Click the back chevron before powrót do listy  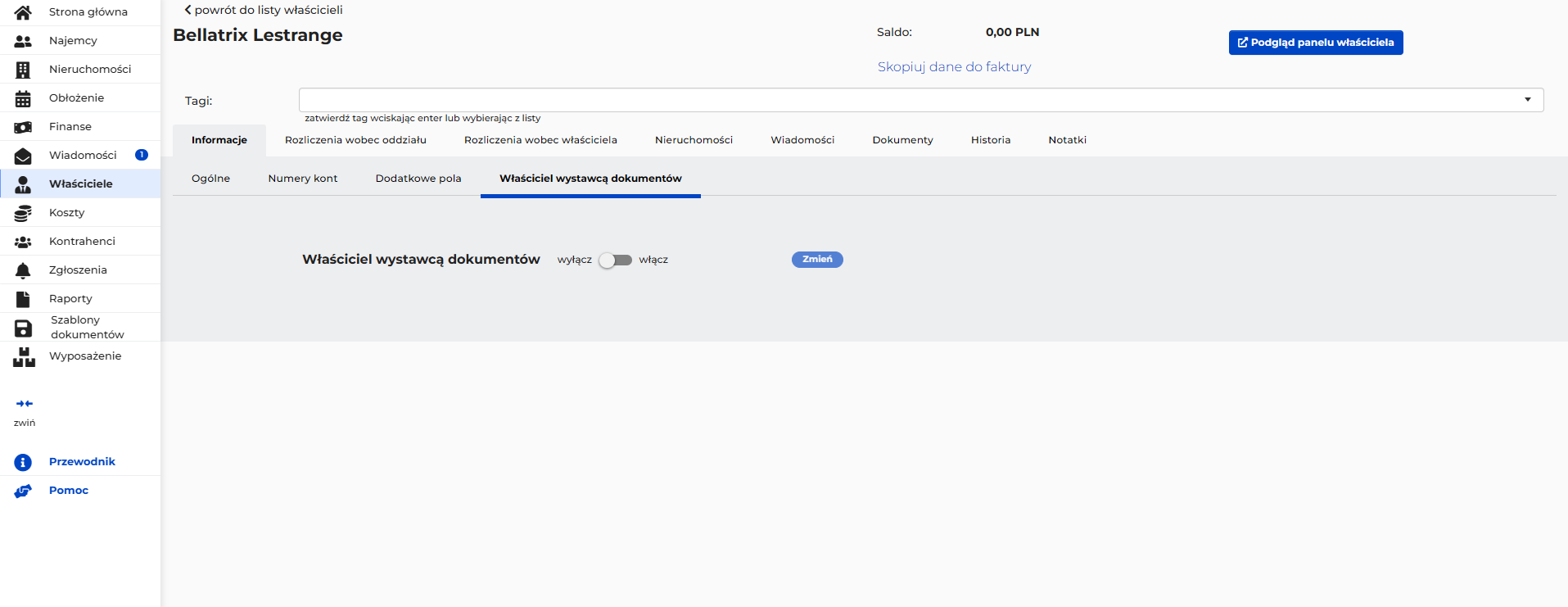tap(188, 10)
